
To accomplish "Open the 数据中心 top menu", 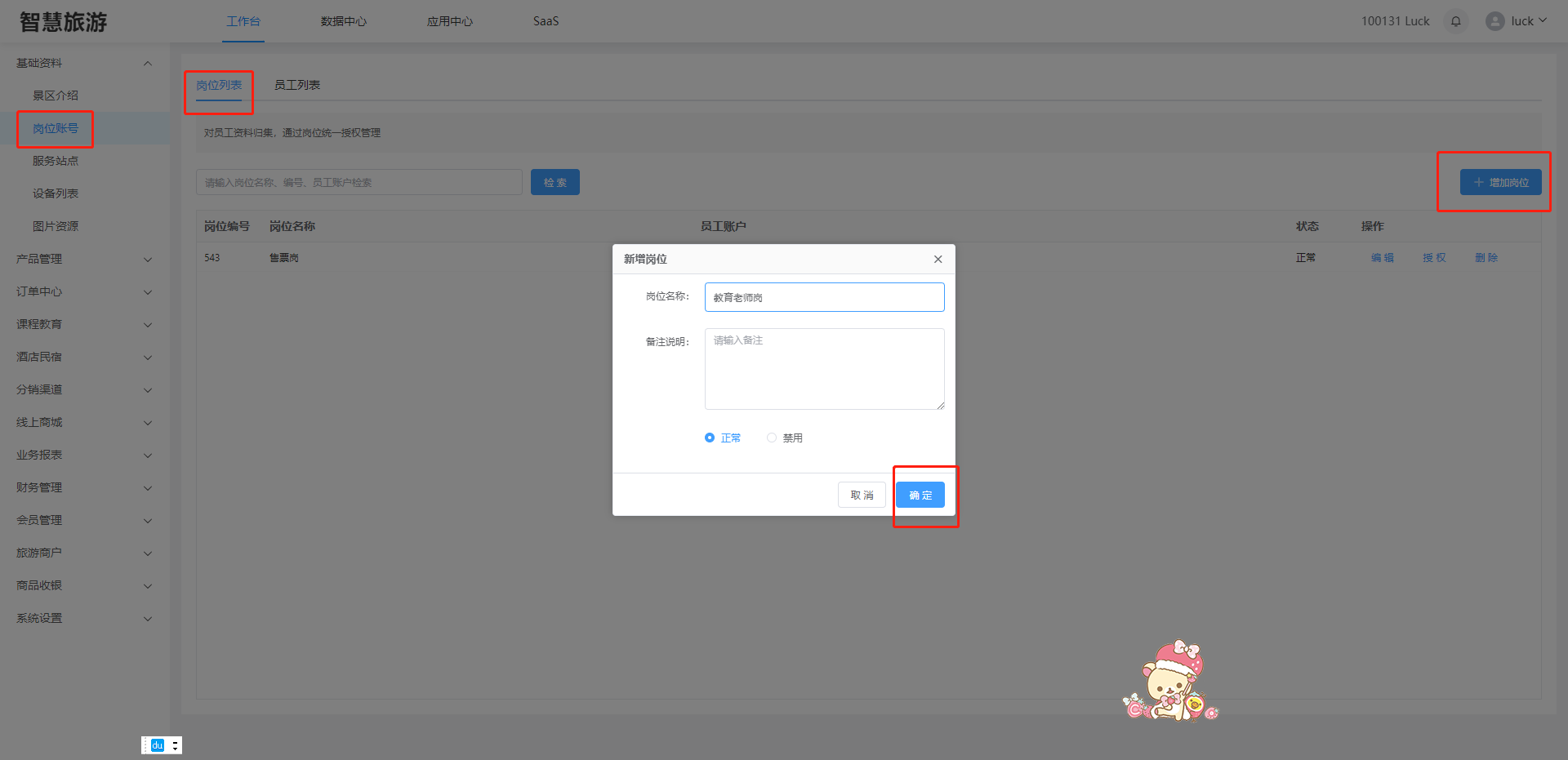I will [x=343, y=21].
